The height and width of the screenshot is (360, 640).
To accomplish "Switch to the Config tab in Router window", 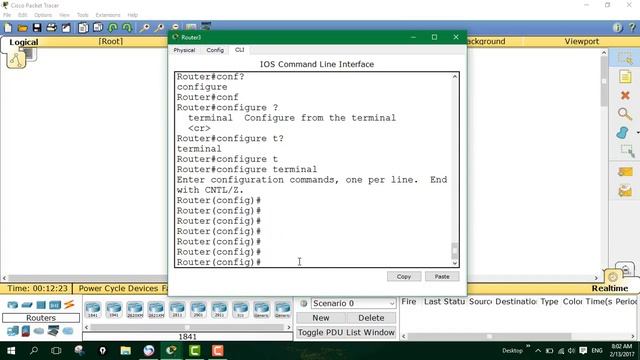I will point(215,50).
